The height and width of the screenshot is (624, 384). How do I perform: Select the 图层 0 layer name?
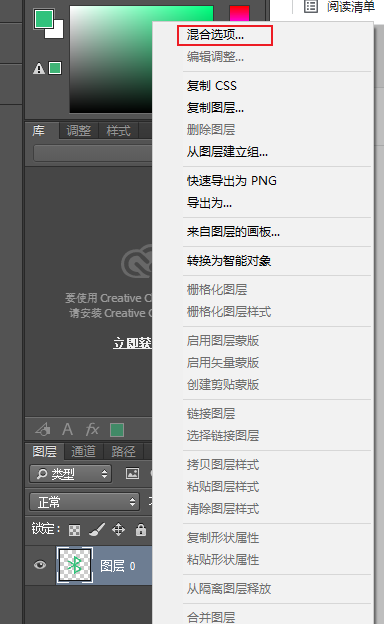point(118,566)
